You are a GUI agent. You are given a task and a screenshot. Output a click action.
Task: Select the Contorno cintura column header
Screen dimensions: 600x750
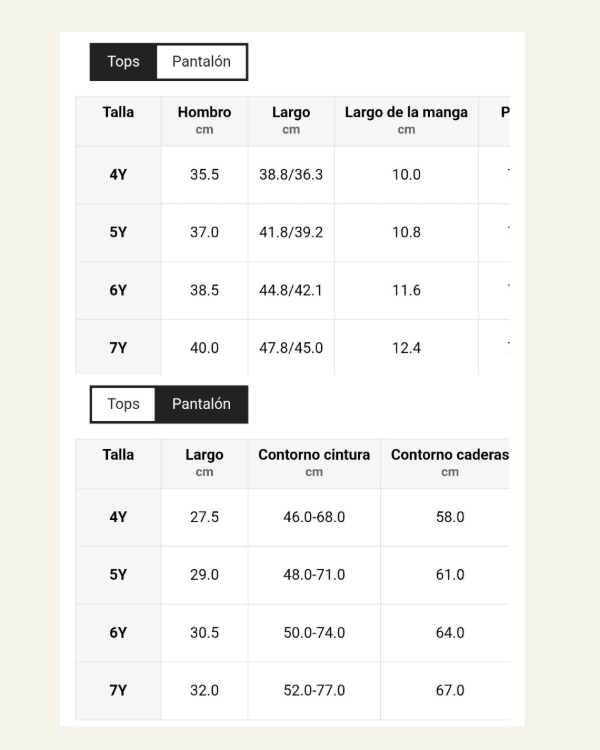314,463
